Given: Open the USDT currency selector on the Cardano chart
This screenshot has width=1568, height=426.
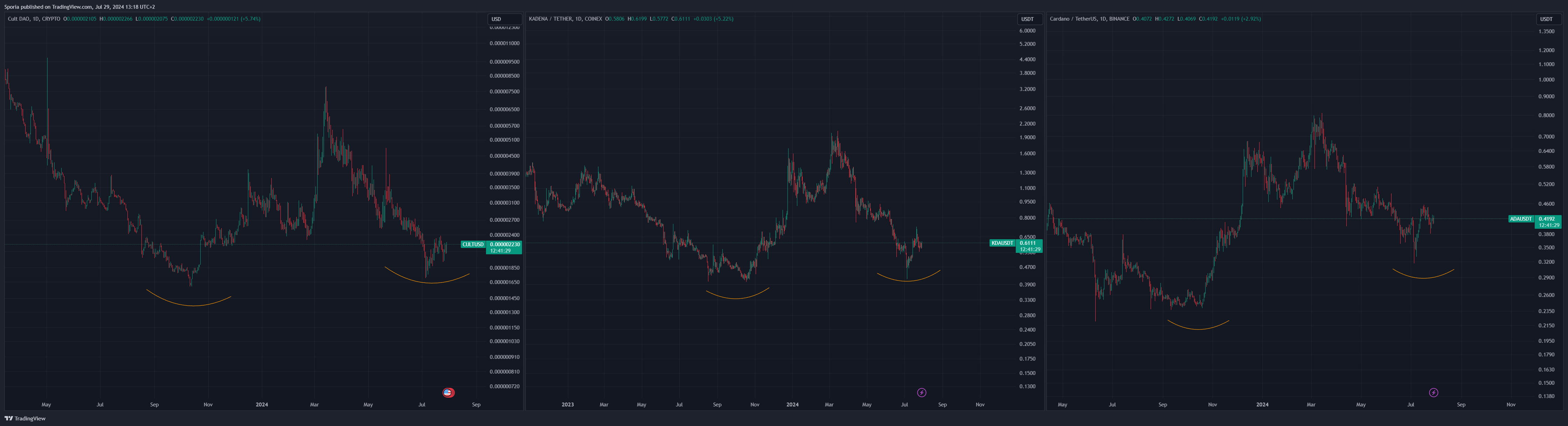Looking at the screenshot, I should [x=1548, y=19].
